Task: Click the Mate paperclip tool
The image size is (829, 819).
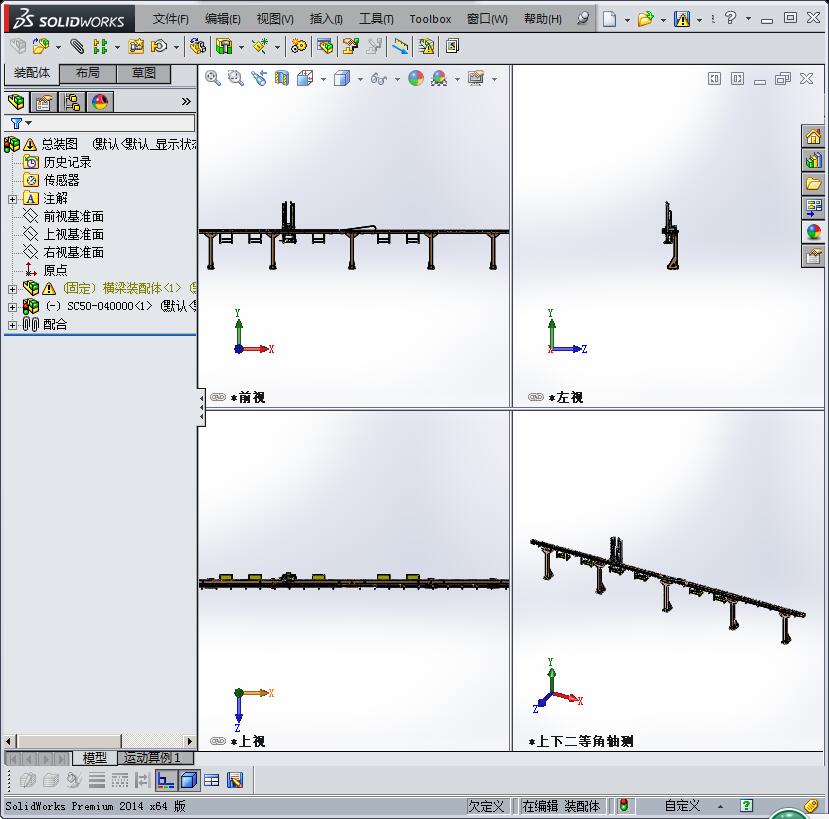Action: point(77,47)
